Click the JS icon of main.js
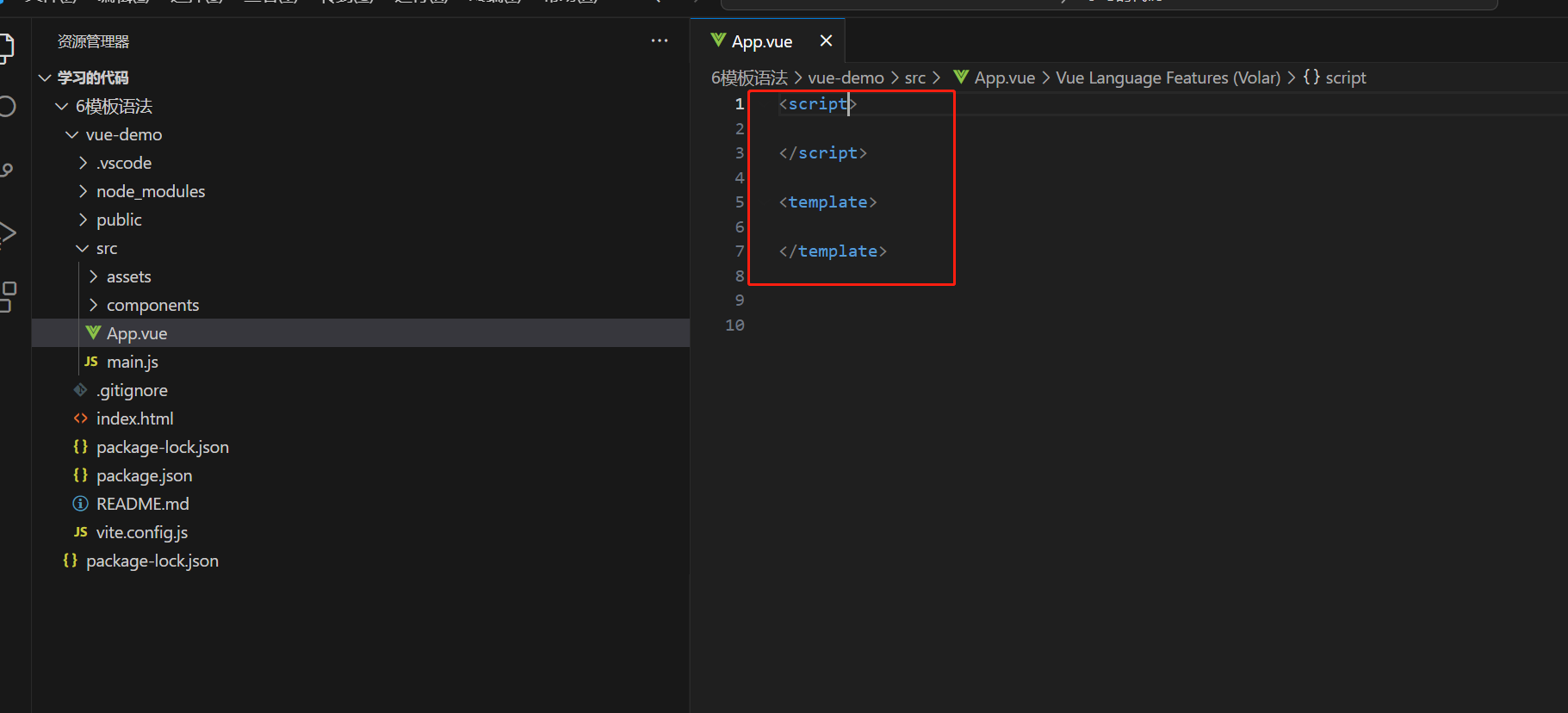Screen dimensions: 1568x713 (91, 362)
